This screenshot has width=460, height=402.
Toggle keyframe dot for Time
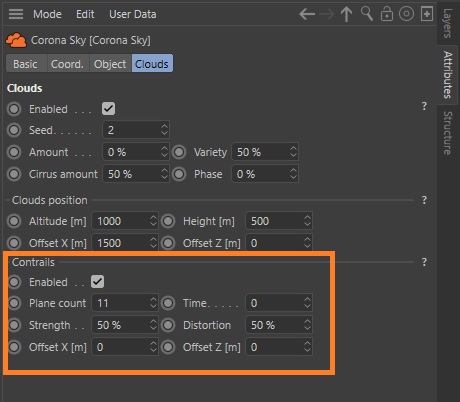coord(168,303)
